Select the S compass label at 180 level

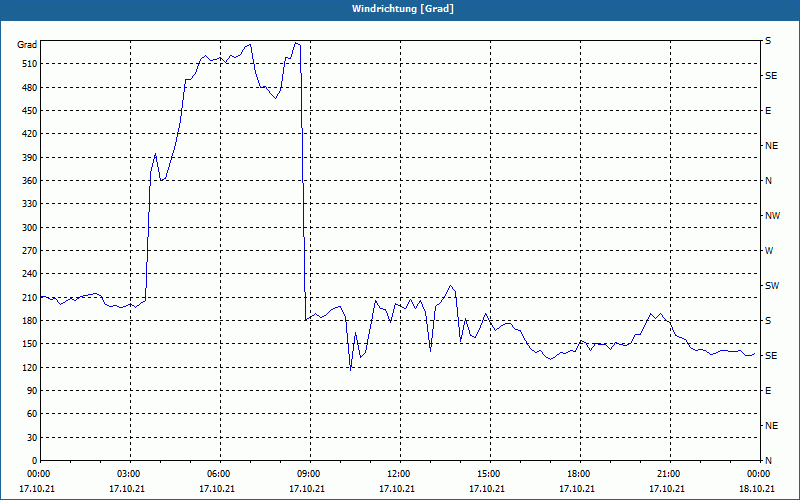768,321
